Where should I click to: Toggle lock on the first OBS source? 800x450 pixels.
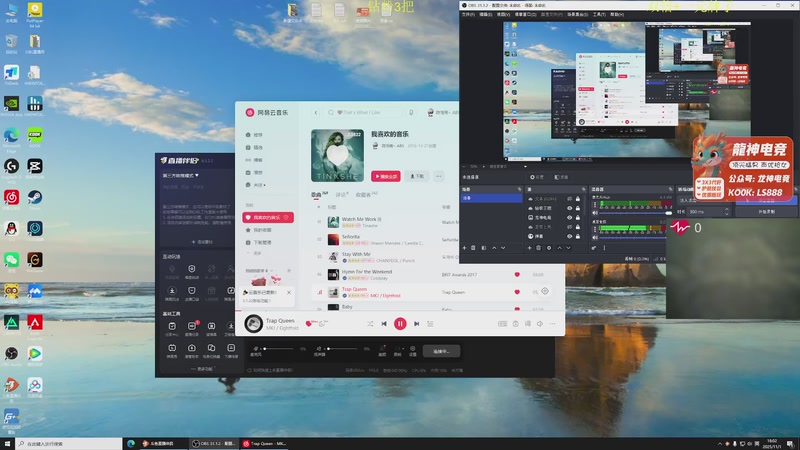578,199
